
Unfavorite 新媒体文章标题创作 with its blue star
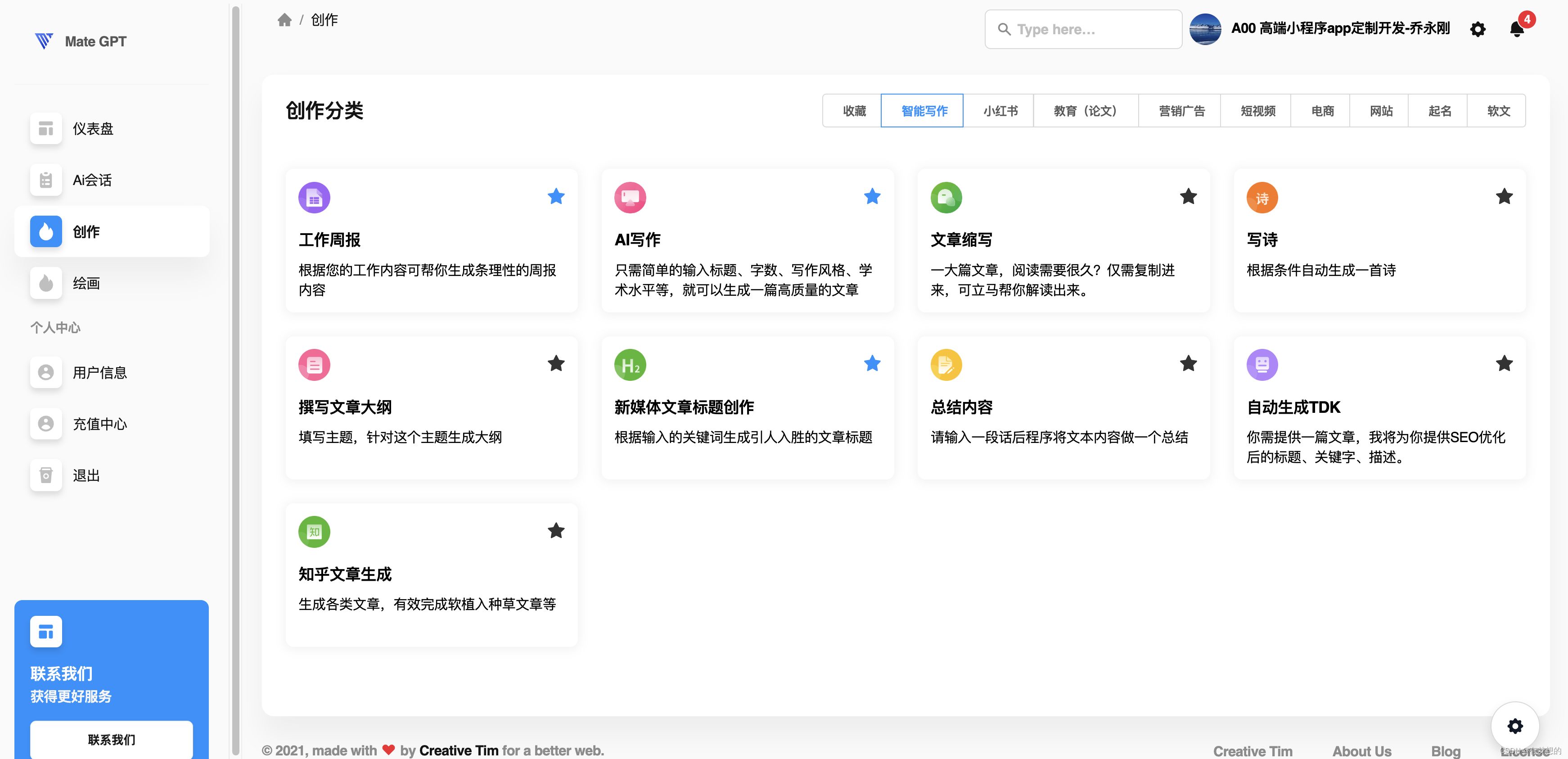point(872,363)
